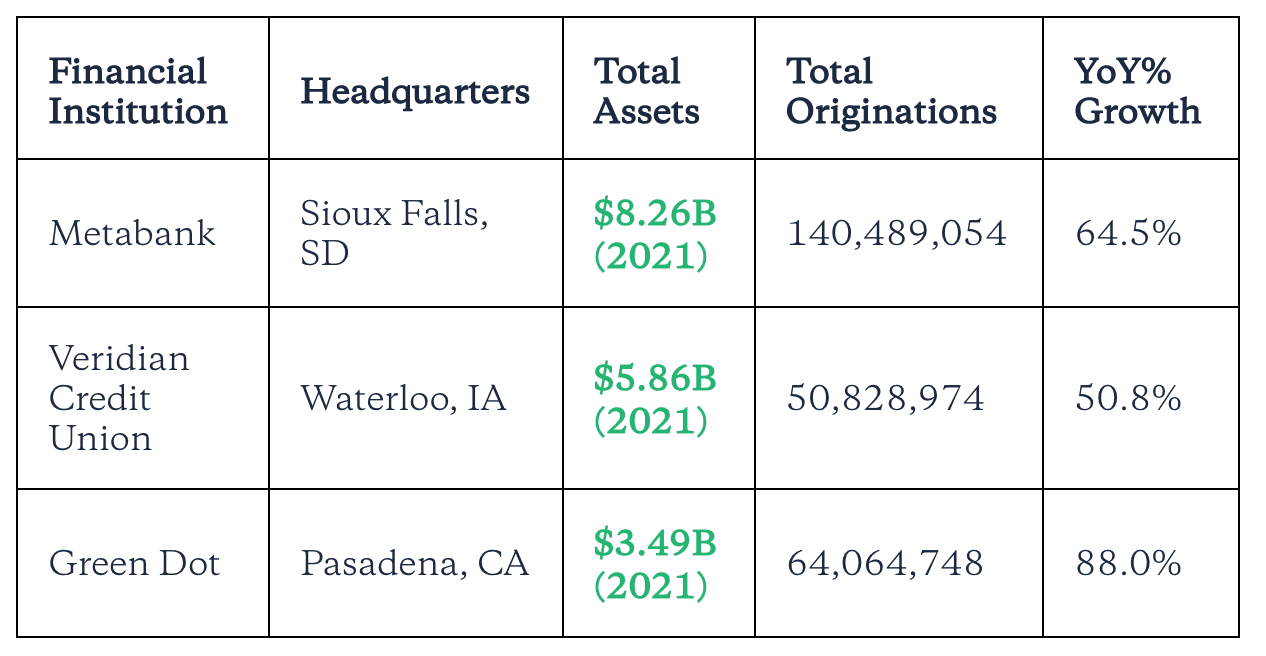Click the Financial Institution column header
The height and width of the screenshot is (656, 1266).
pos(138,91)
